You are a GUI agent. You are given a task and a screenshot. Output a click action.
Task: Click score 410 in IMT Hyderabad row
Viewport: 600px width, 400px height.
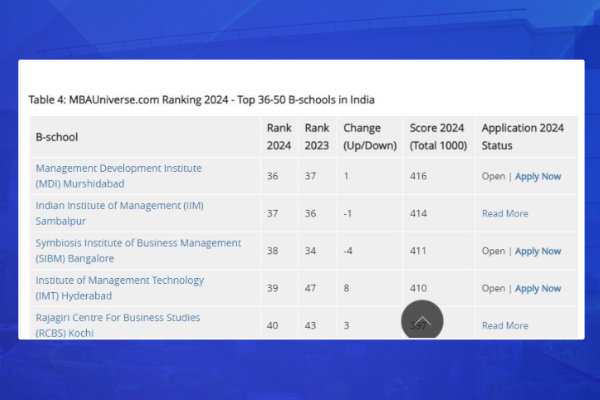tap(418, 288)
